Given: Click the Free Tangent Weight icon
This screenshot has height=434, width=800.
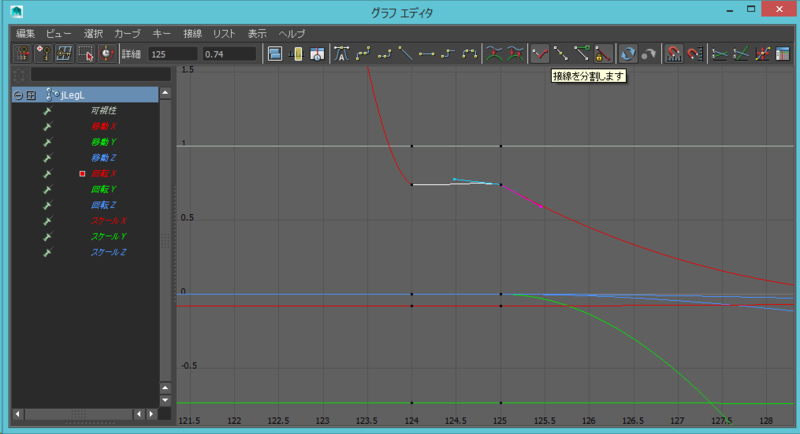Looking at the screenshot, I should (582, 54).
